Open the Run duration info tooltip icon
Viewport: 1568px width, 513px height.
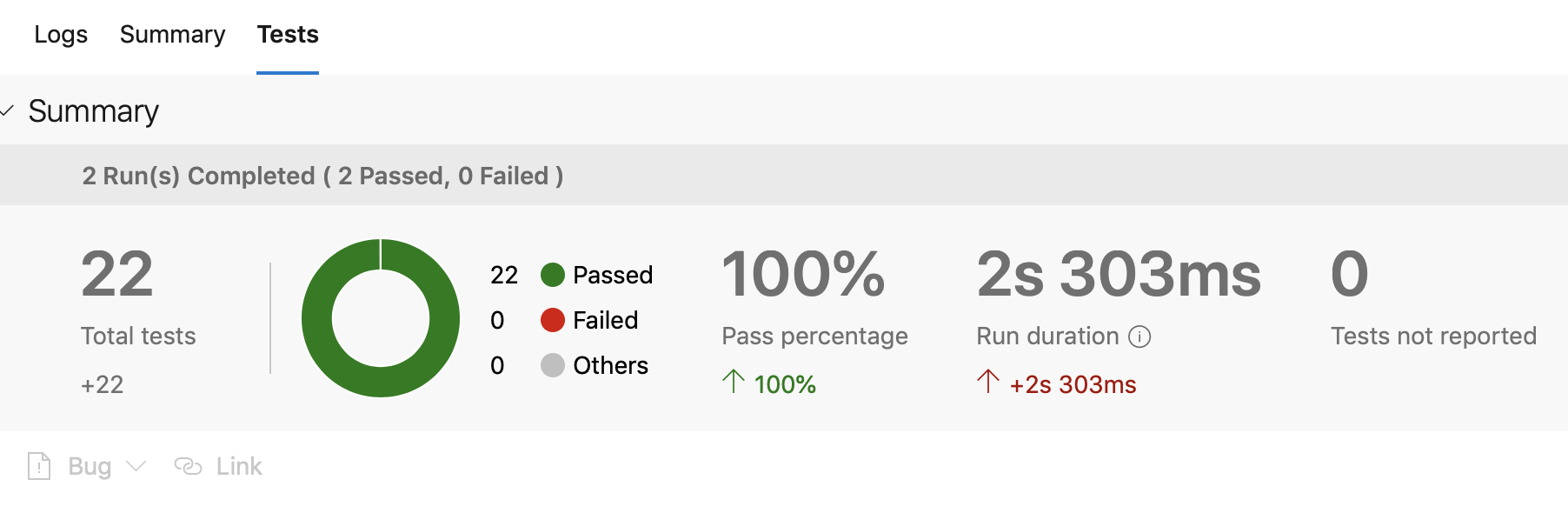1141,336
